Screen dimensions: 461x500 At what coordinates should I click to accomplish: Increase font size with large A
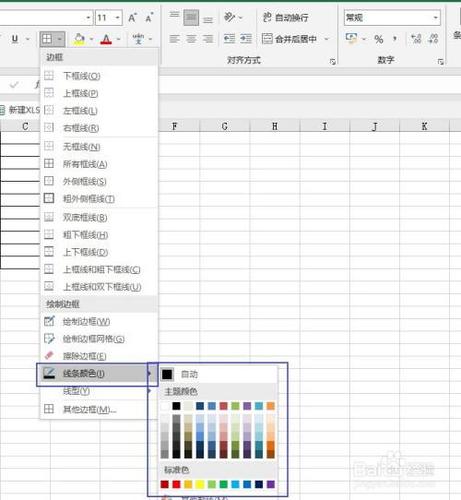click(132, 18)
